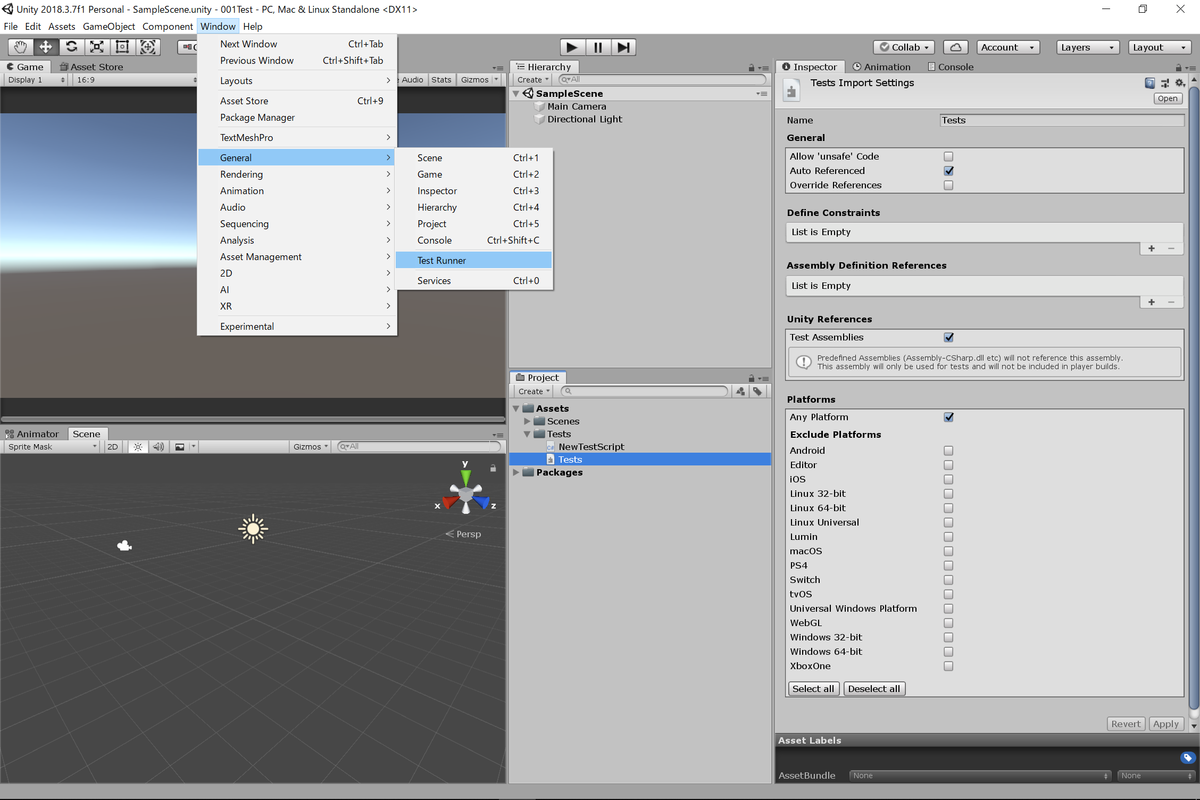Uncheck Auto Referenced checkbox
The image size is (1200, 800).
coord(948,171)
